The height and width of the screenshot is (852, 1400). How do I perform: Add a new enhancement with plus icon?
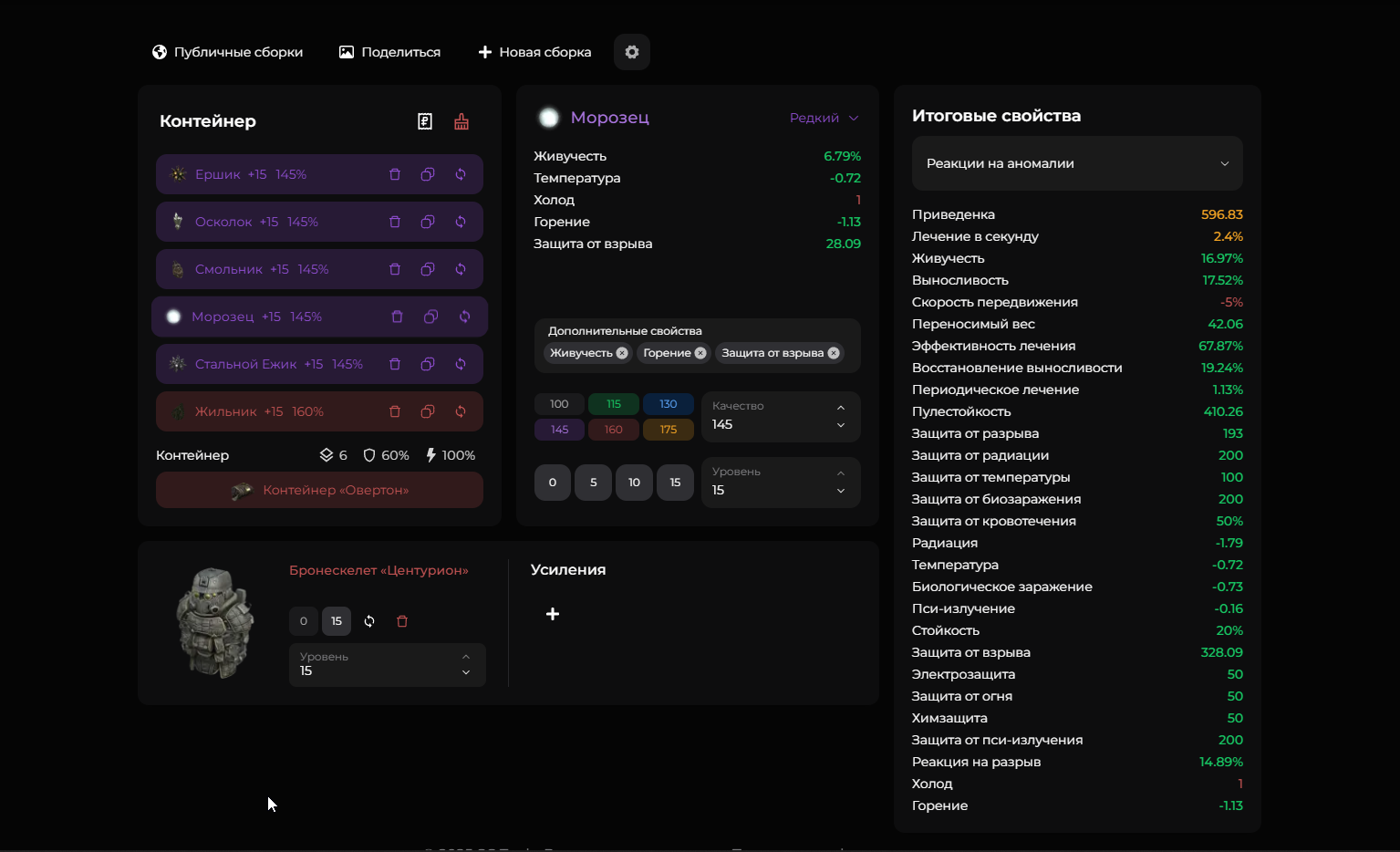pyautogui.click(x=553, y=614)
